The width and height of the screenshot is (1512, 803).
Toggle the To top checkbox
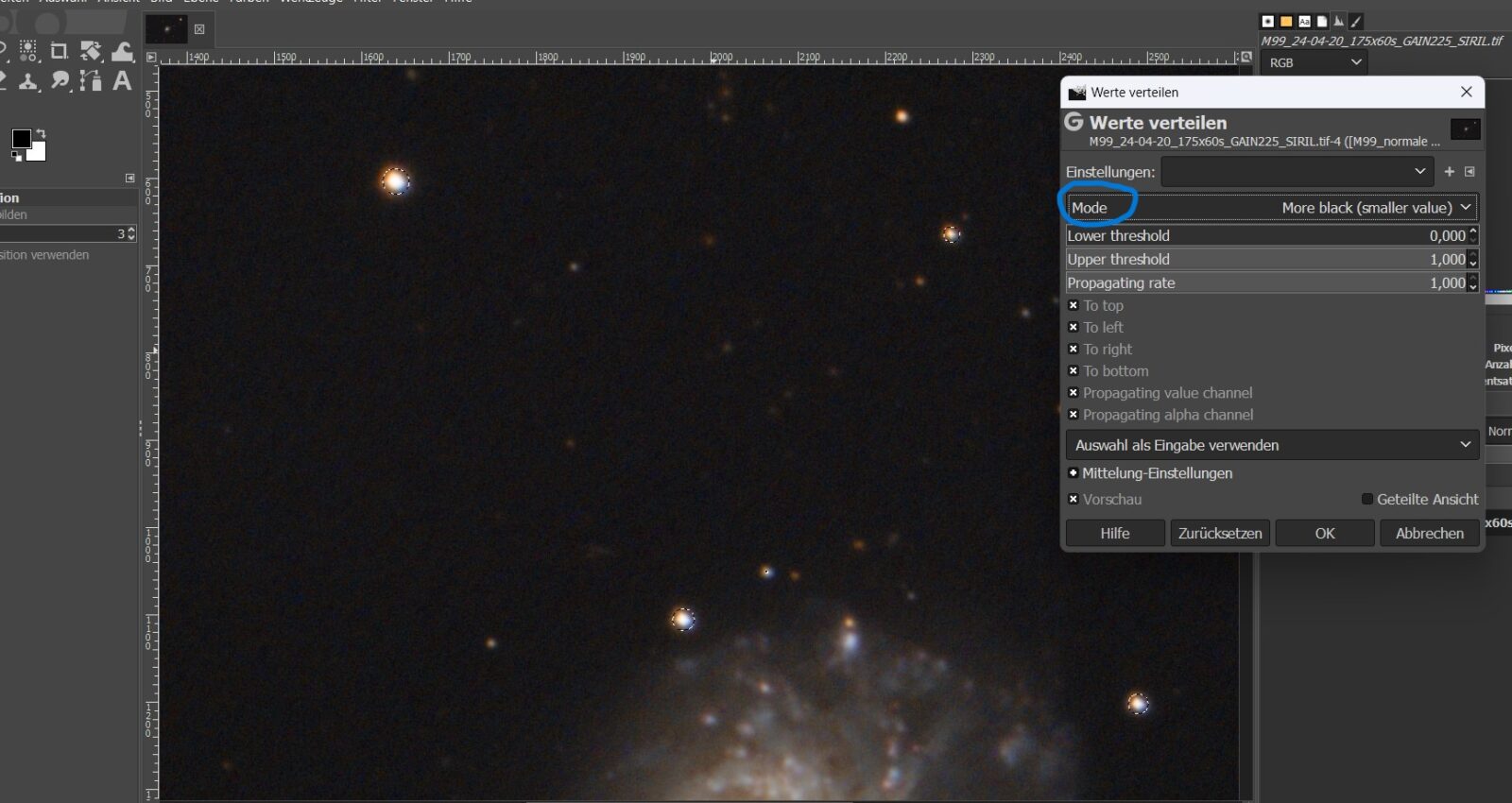1074,305
